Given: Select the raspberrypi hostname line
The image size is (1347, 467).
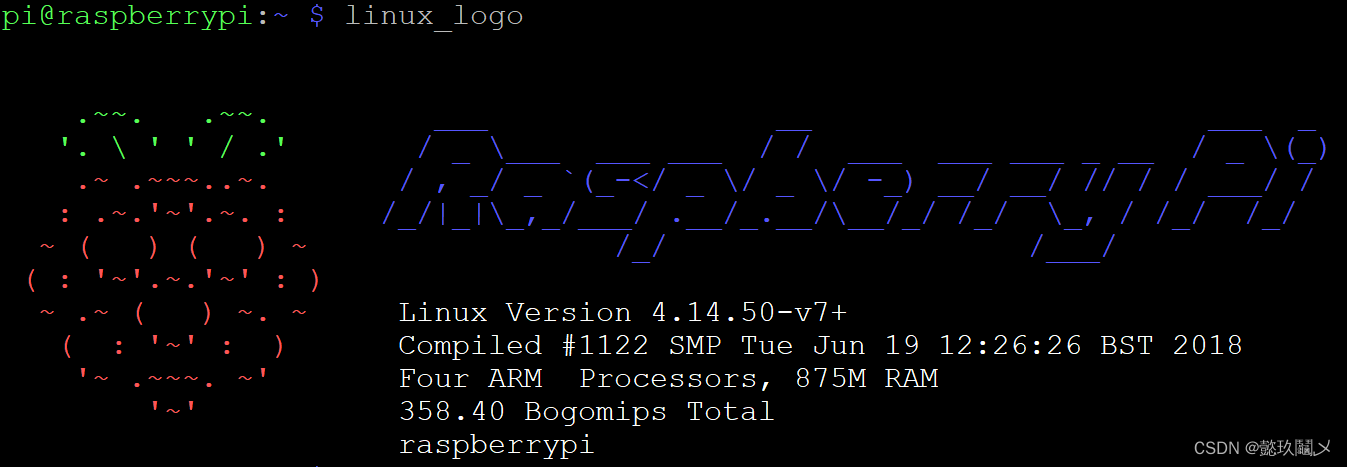Looking at the screenshot, I should [x=496, y=446].
